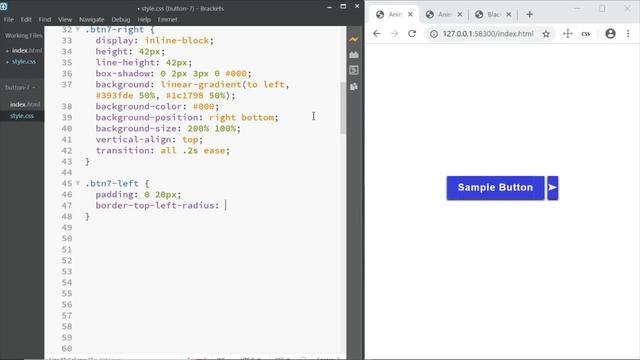
Task: Click the '.btn7-left' selector text
Action: (x=111, y=183)
